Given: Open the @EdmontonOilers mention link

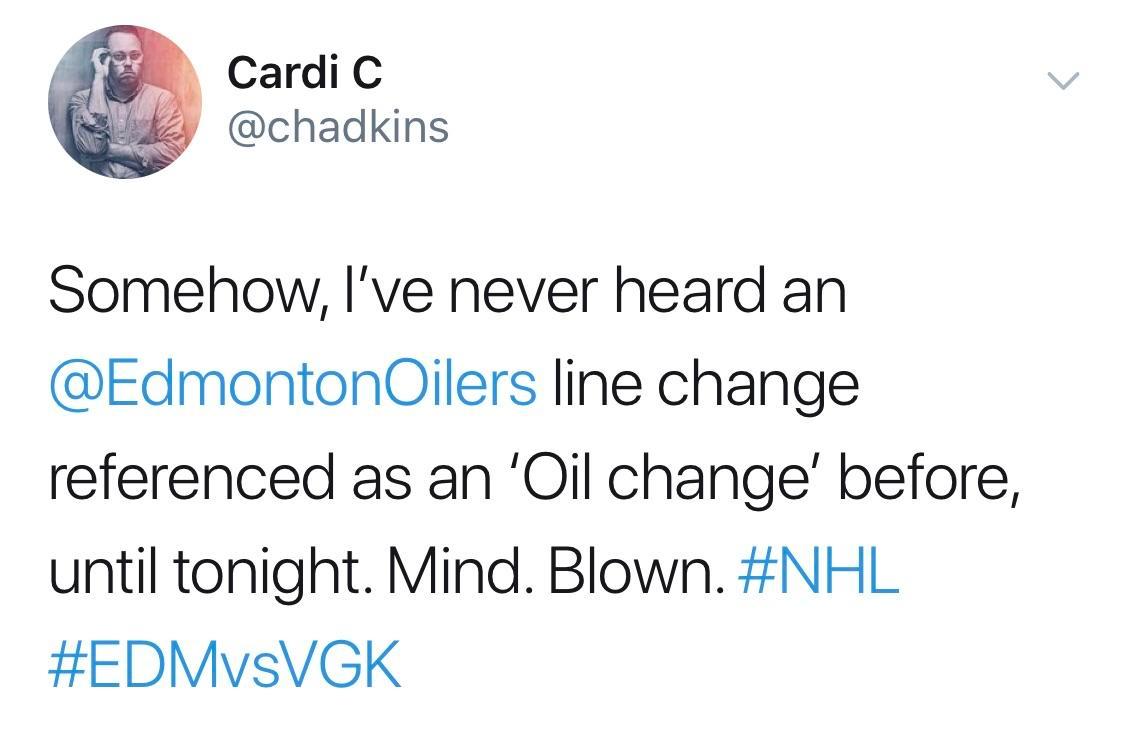Looking at the screenshot, I should [x=293, y=386].
